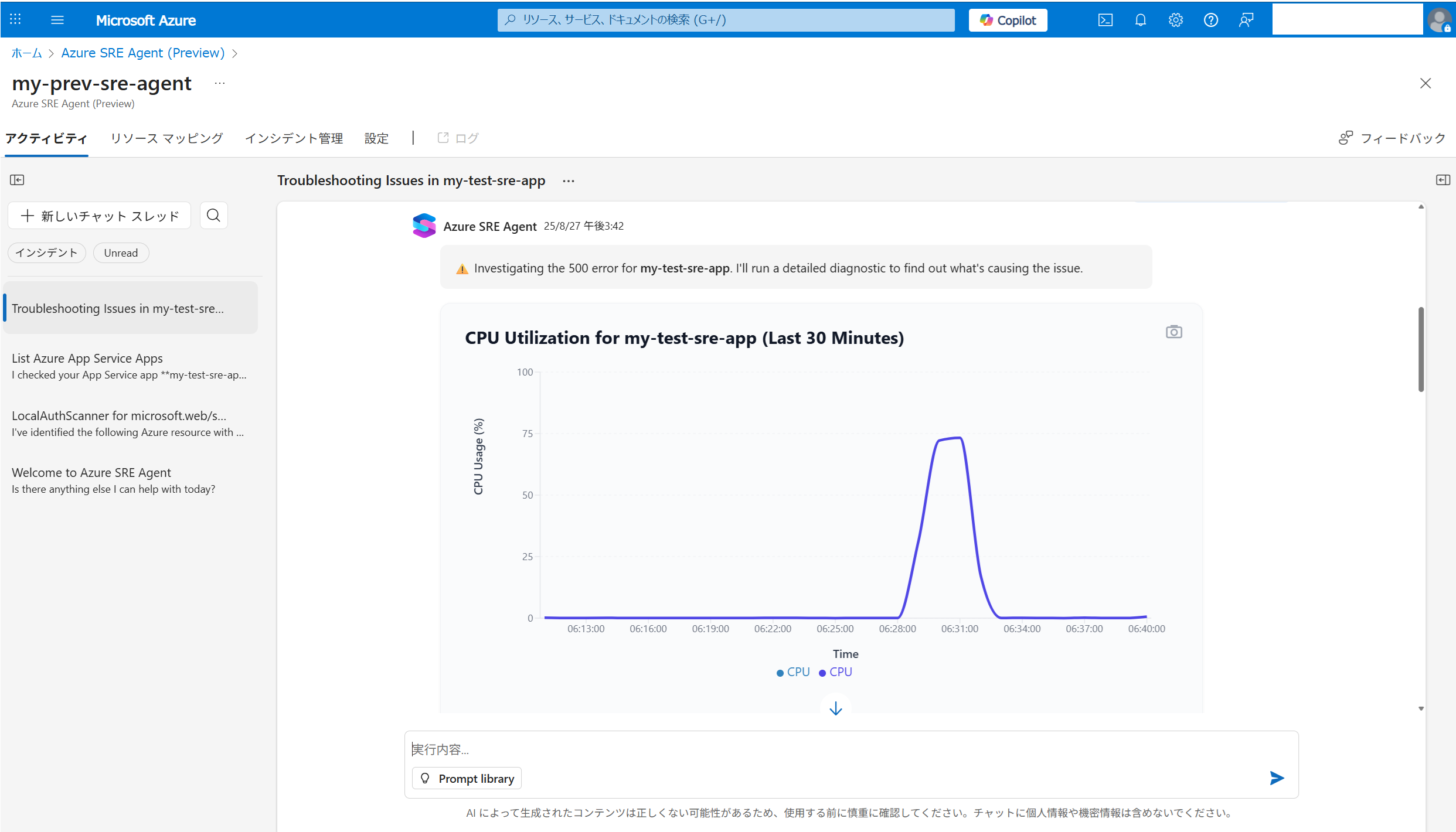The width and height of the screenshot is (1456, 832).
Task: Select Troubleshooting Issues in my-test-sre thread
Action: pyautogui.click(x=130, y=308)
